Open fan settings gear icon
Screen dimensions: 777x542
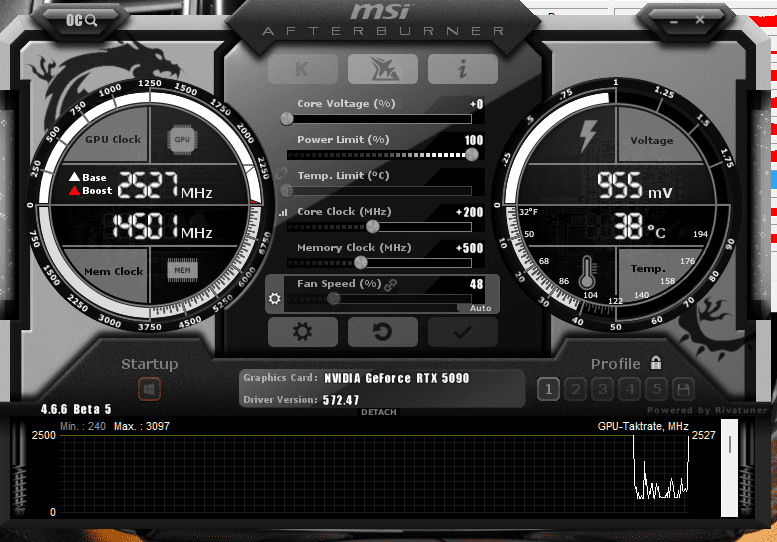[274, 298]
